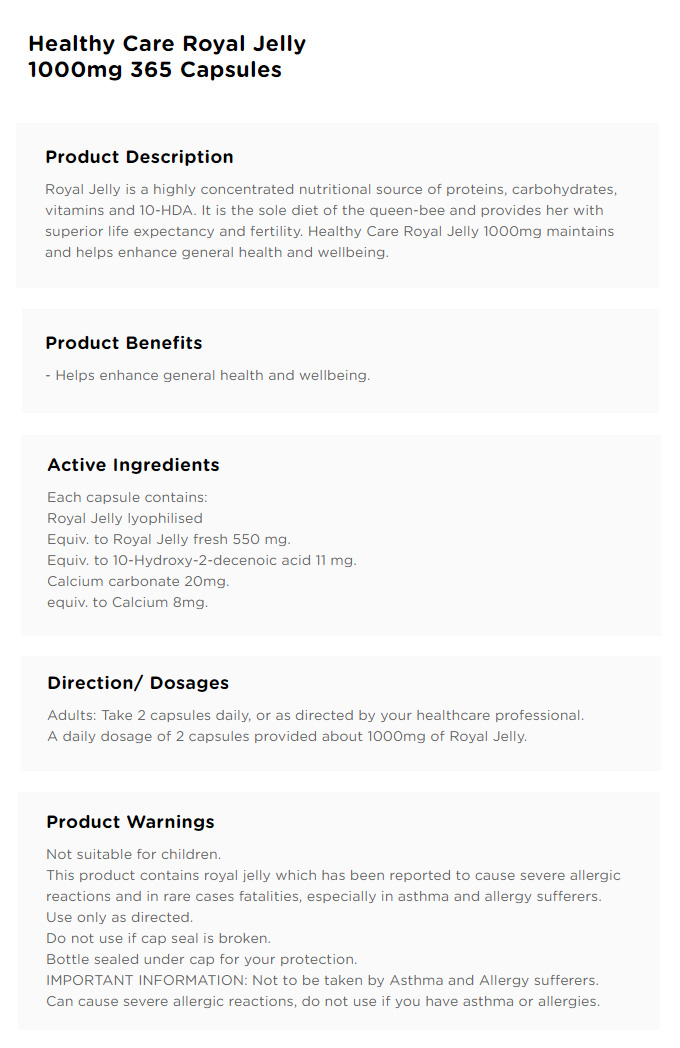This screenshot has height=1048, width=680.
Task: Select the "Royal Jelly lyophilised" ingredient line
Action: pos(125,519)
